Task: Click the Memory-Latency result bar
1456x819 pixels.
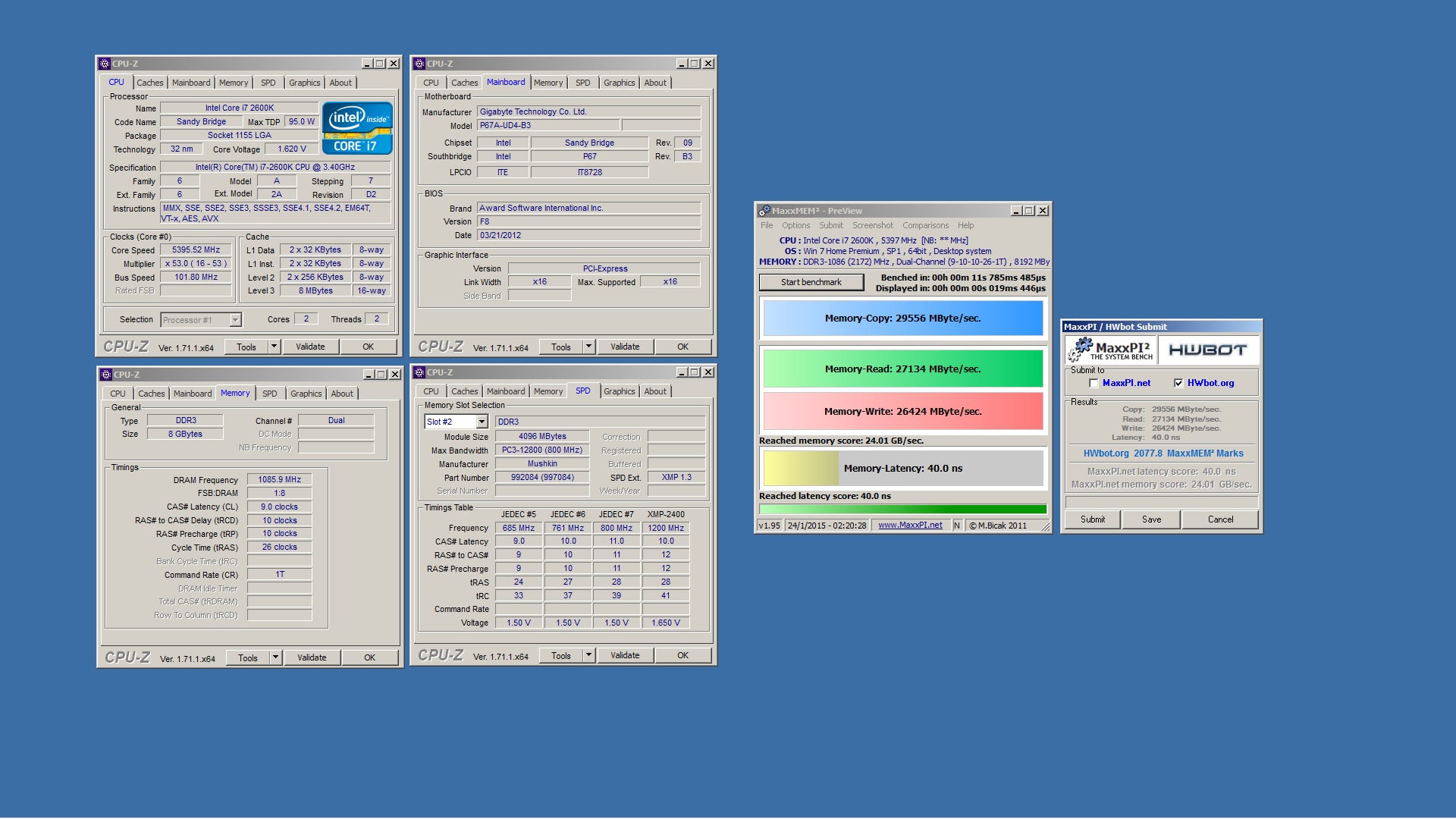Action: click(902, 469)
